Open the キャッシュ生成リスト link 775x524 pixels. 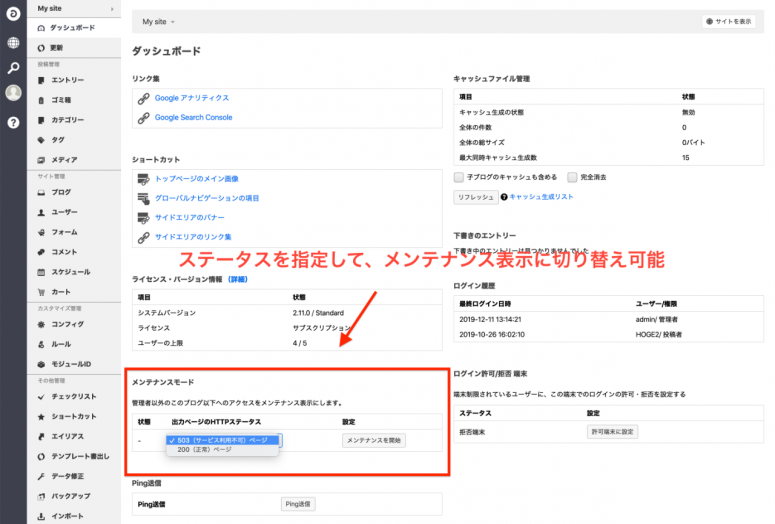(541, 197)
